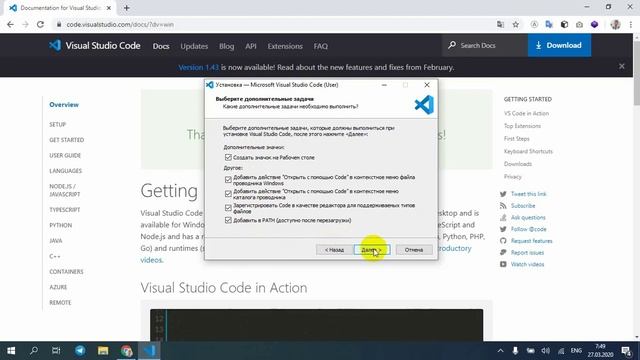The width and height of the screenshot is (640, 360).
Task: Show hidden system tray icons chevron
Action: point(500,351)
